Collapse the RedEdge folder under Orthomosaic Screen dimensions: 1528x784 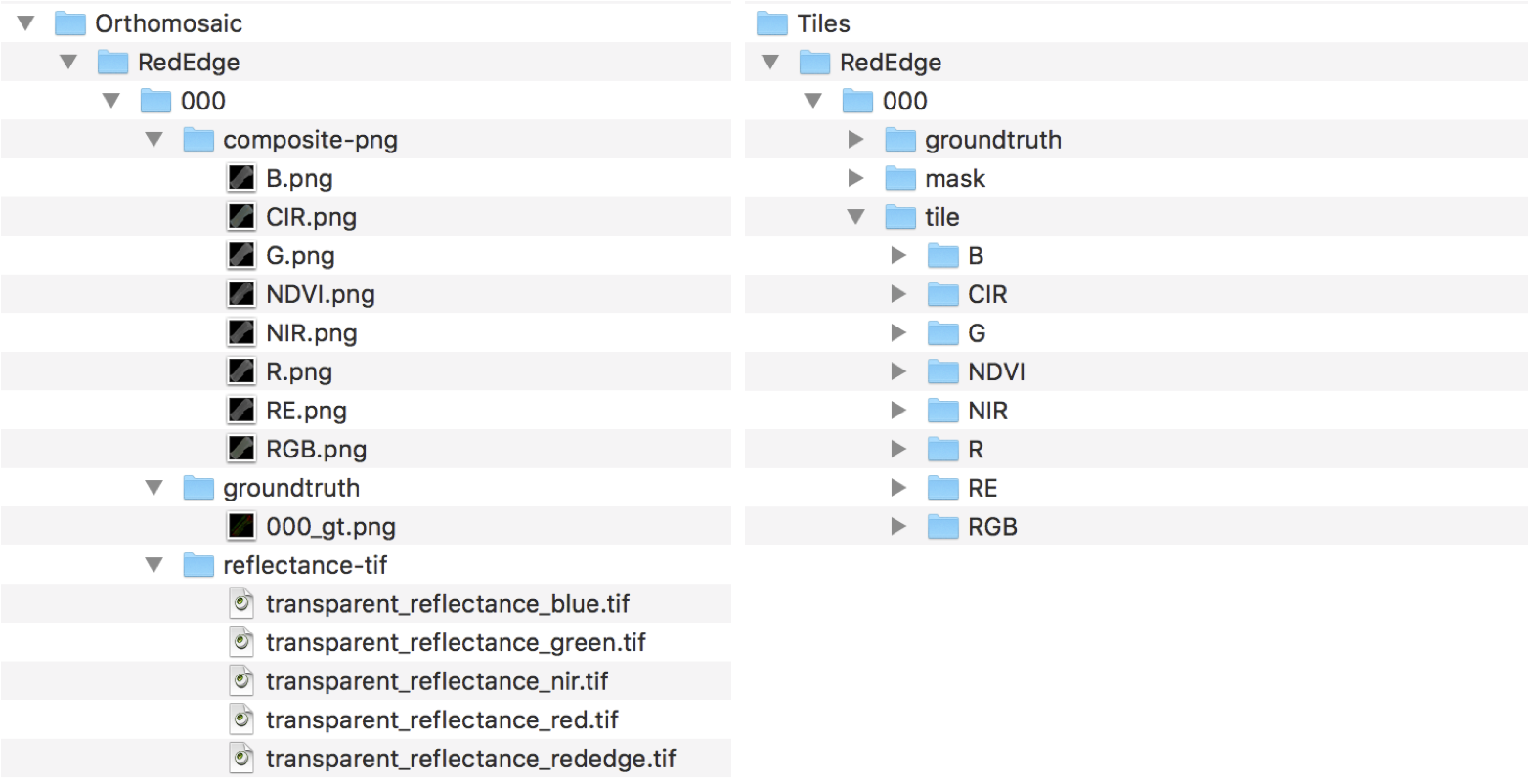(x=68, y=63)
